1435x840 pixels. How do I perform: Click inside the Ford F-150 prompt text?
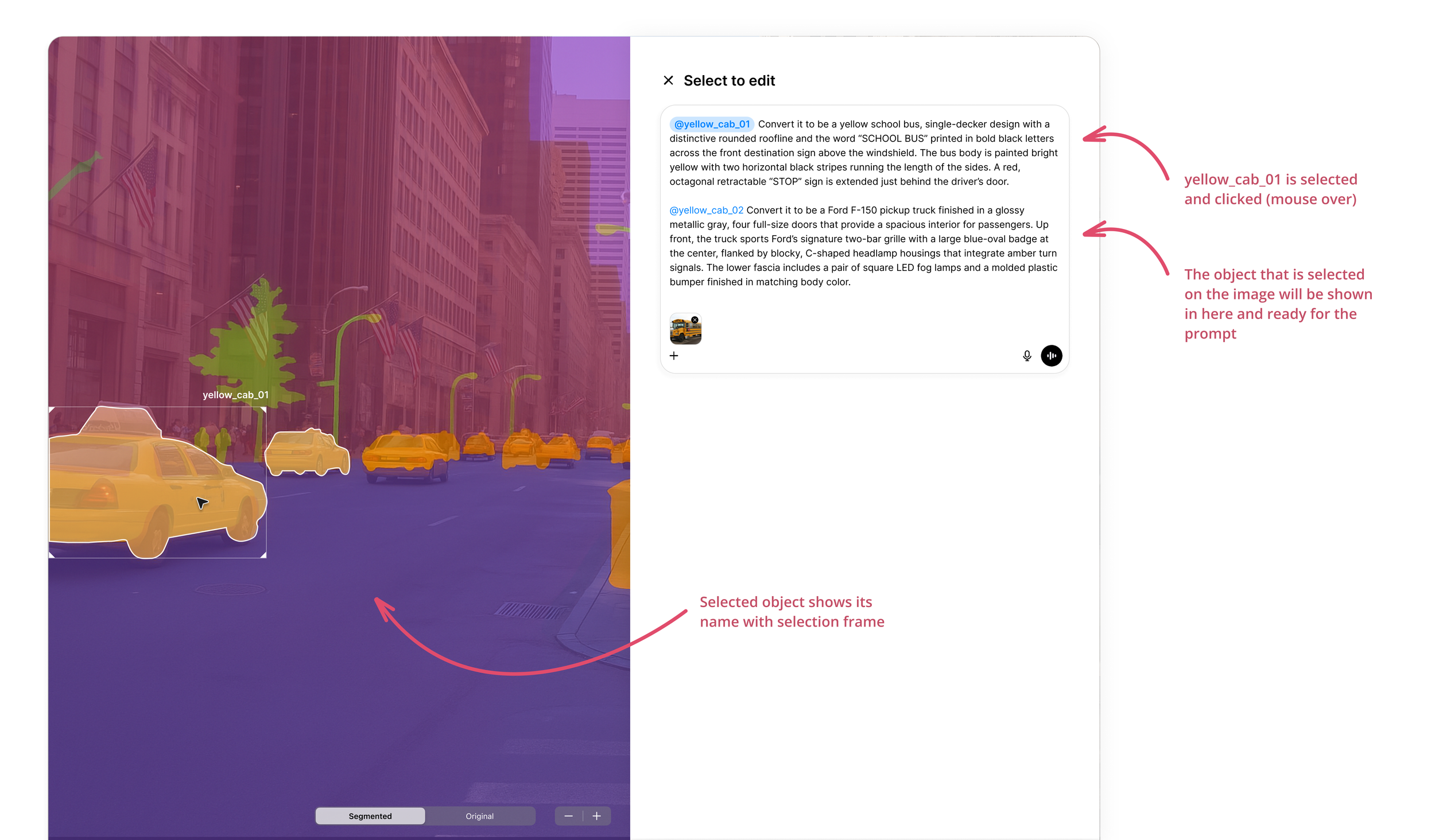[861, 253]
